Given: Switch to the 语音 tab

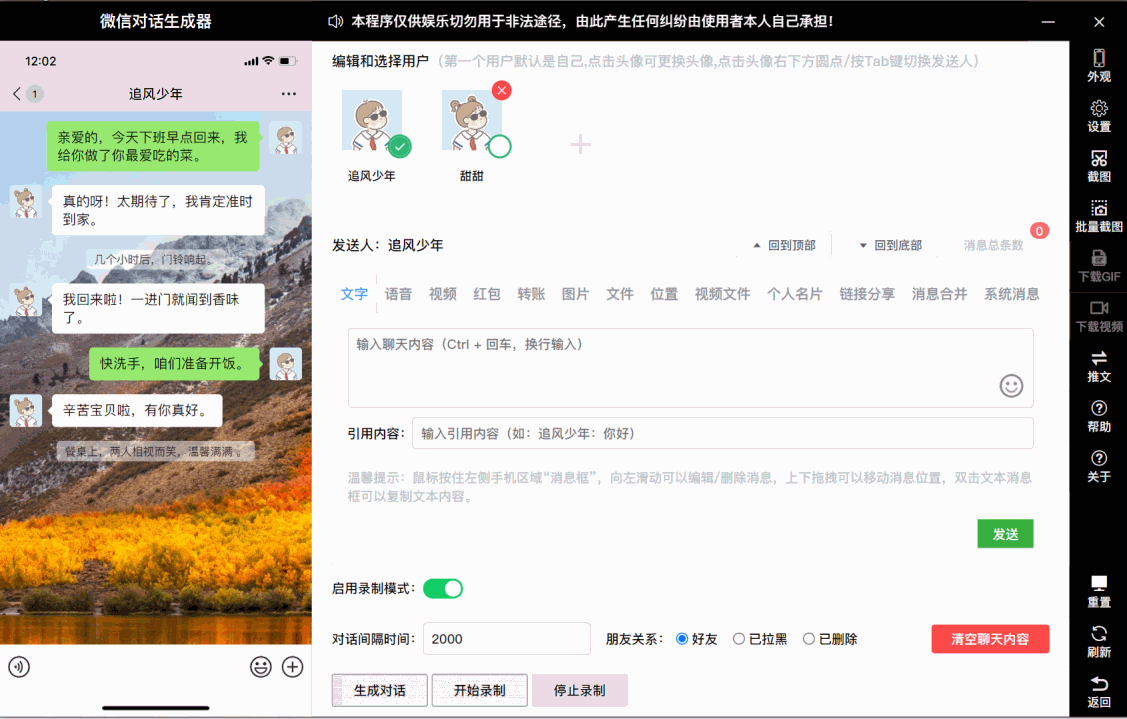Looking at the screenshot, I should tap(398, 294).
